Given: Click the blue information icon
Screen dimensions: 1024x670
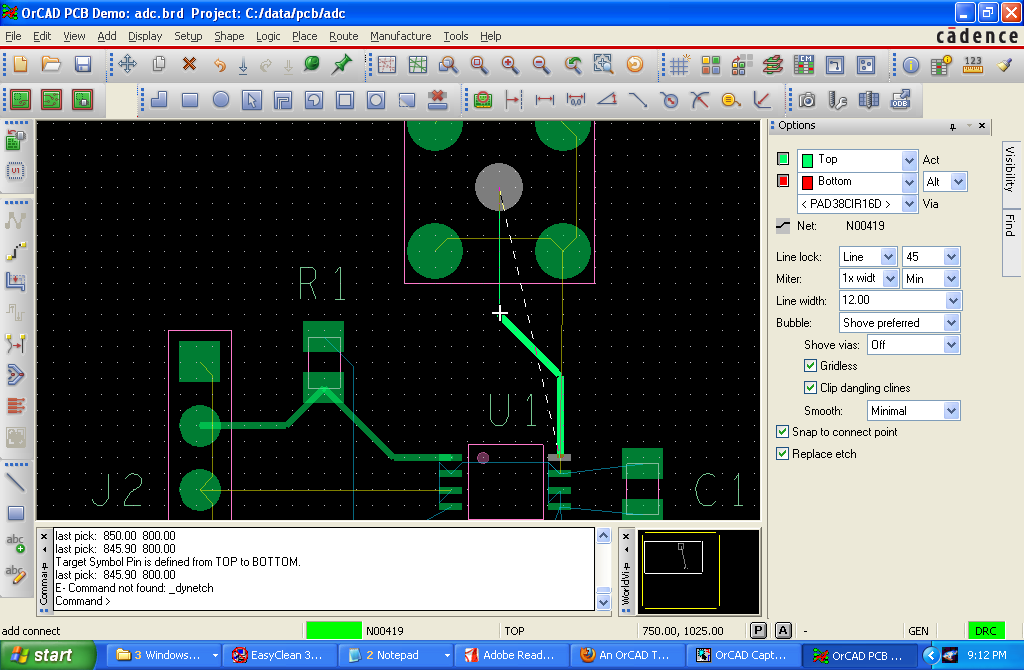Looking at the screenshot, I should [x=911, y=65].
